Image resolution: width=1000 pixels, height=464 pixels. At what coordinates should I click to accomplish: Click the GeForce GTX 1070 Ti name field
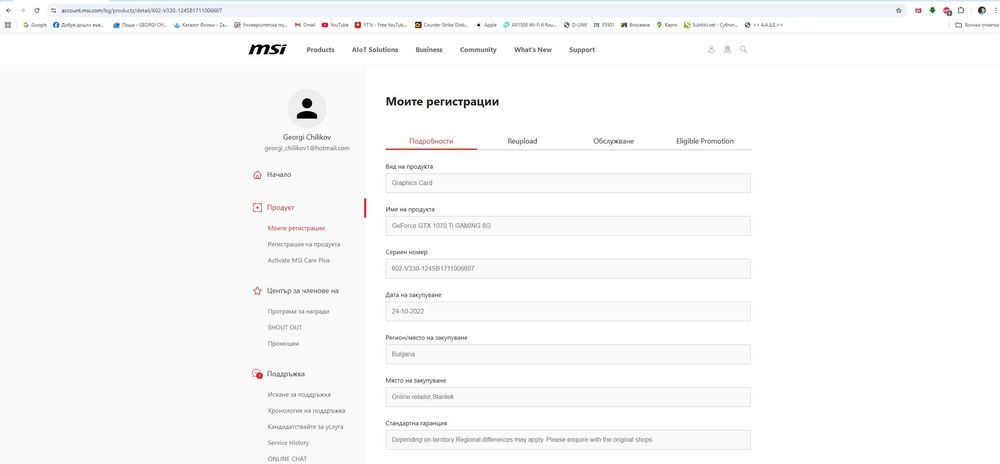pos(568,226)
